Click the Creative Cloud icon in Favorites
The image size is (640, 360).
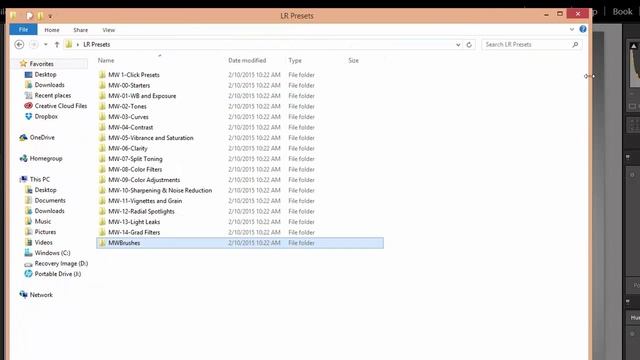pyautogui.click(x=28, y=106)
